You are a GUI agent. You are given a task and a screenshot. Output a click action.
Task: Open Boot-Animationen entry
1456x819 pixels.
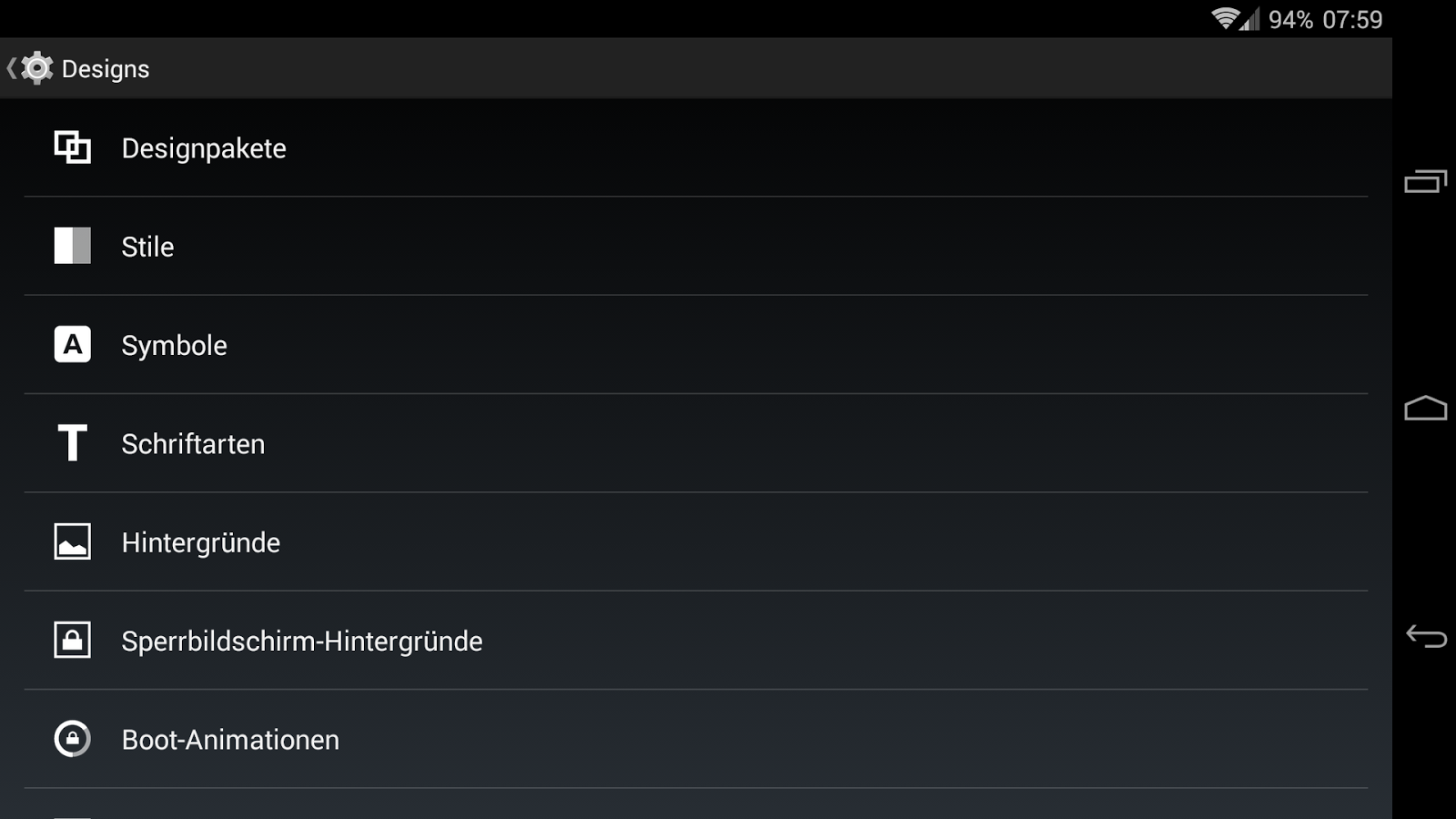pos(230,740)
